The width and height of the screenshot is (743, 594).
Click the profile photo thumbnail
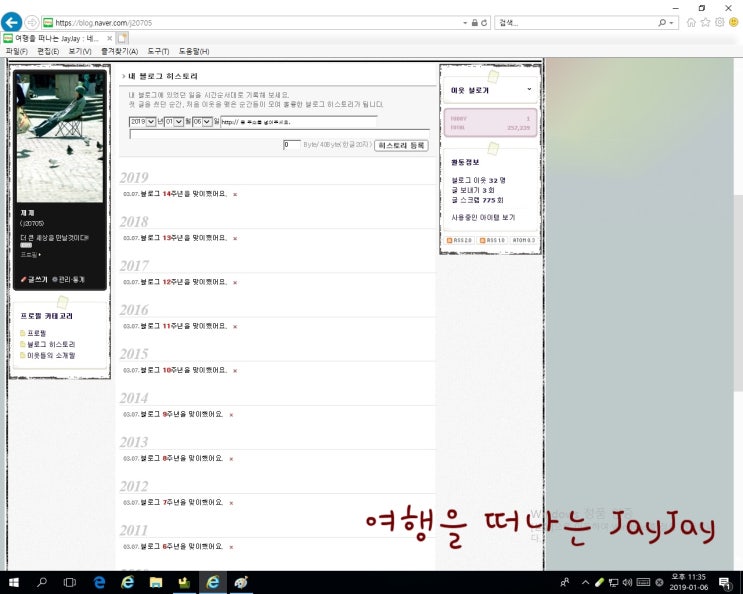click(x=60, y=138)
